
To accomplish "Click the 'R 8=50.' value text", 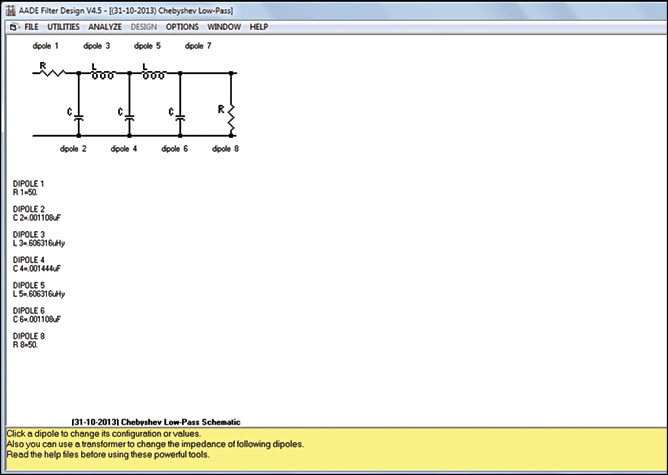I will [28, 344].
